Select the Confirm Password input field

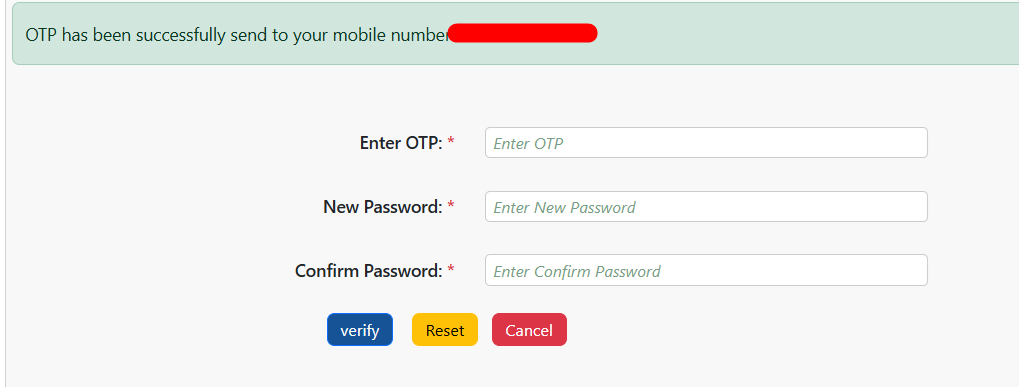coord(706,270)
